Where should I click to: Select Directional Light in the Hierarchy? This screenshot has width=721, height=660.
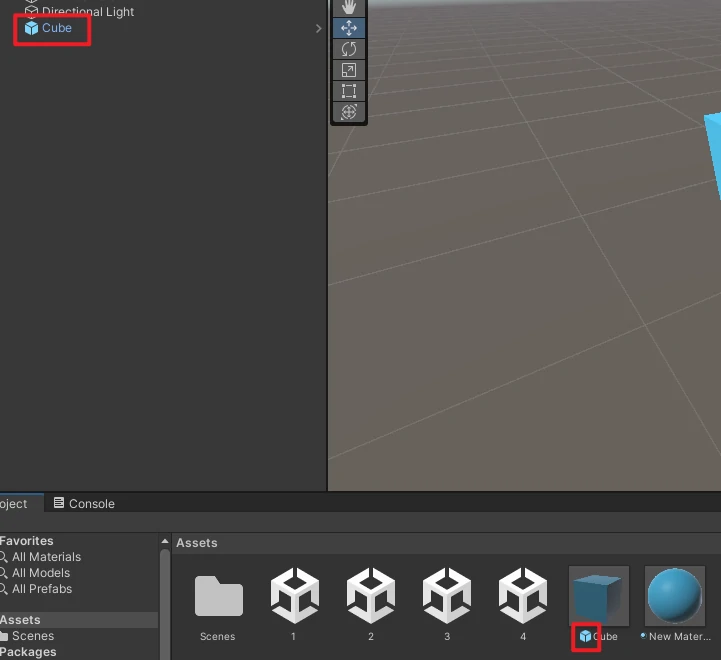[87, 12]
